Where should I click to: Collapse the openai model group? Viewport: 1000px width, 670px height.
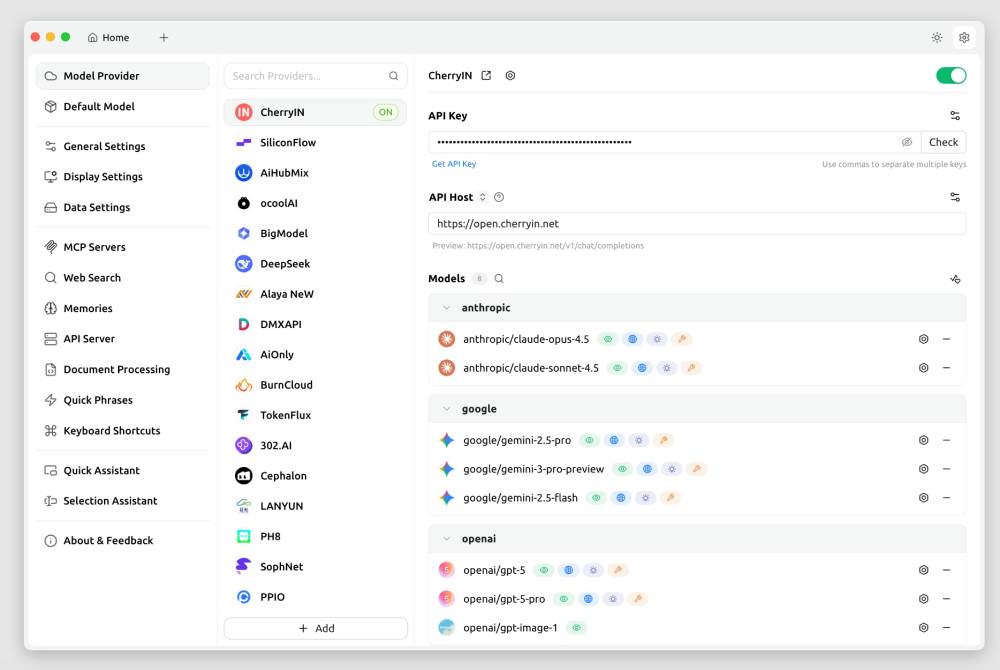pyautogui.click(x=447, y=539)
